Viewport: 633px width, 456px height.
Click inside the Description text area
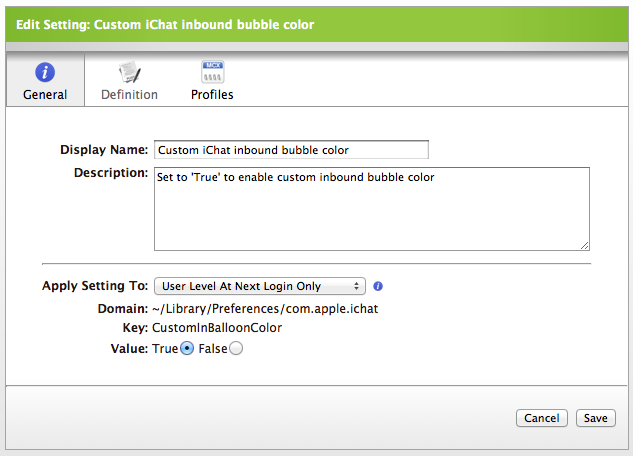pos(372,209)
